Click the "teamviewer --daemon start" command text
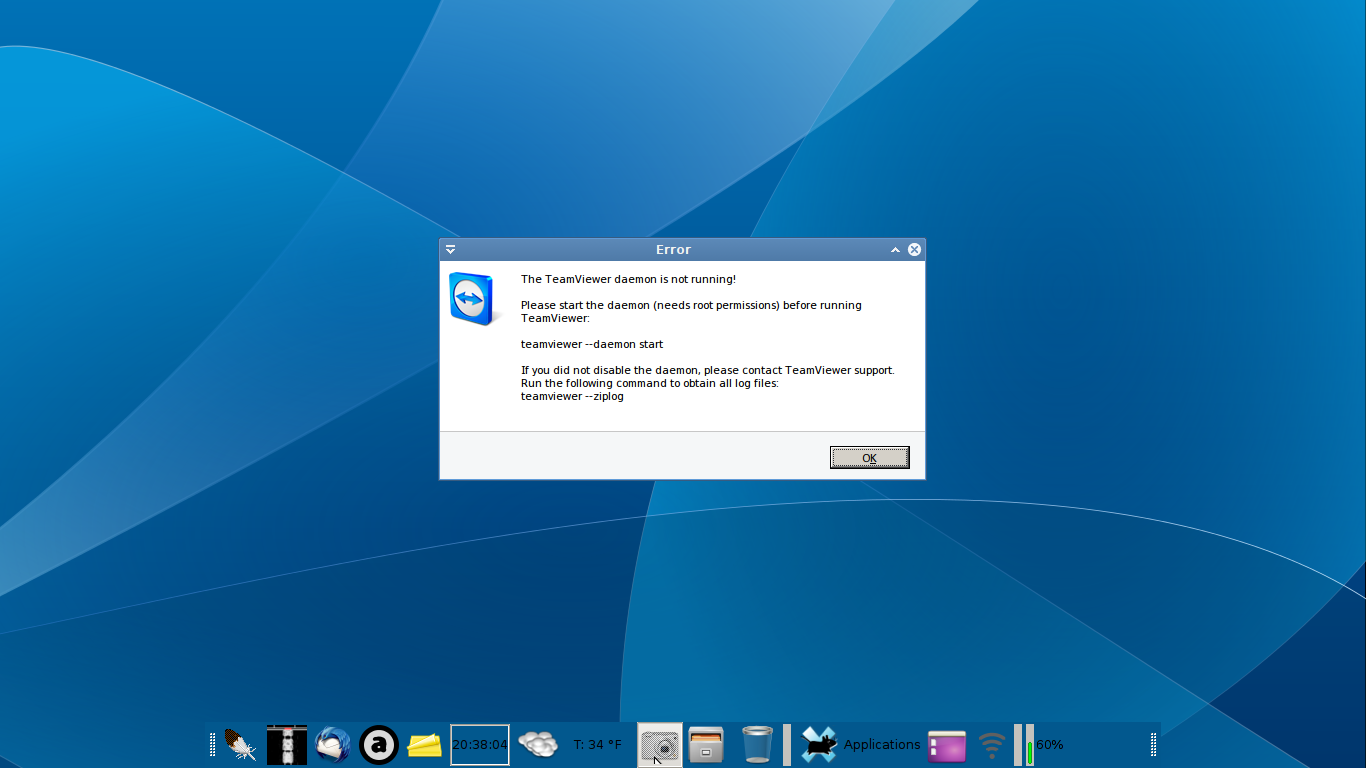 [x=592, y=344]
